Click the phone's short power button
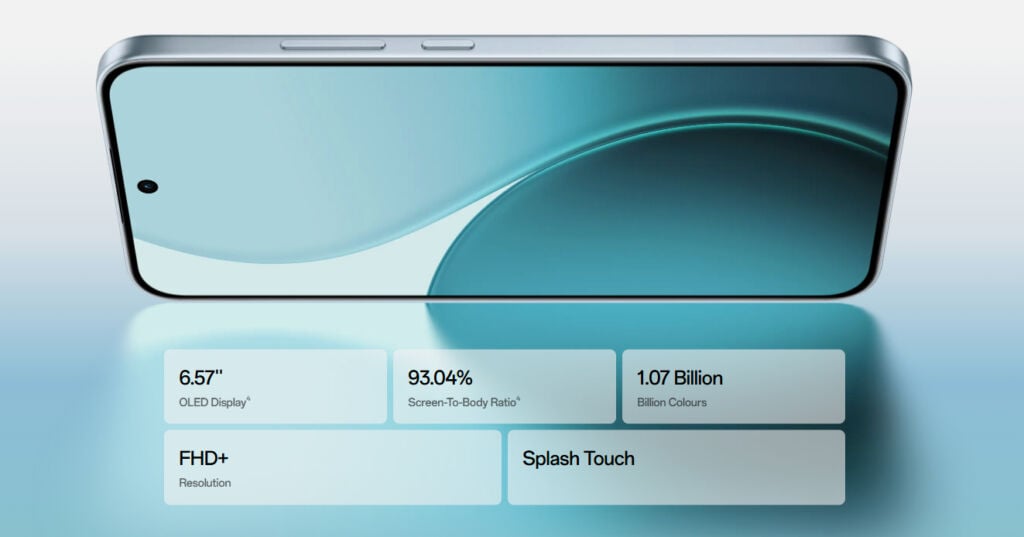Image resolution: width=1024 pixels, height=537 pixels. point(447,45)
